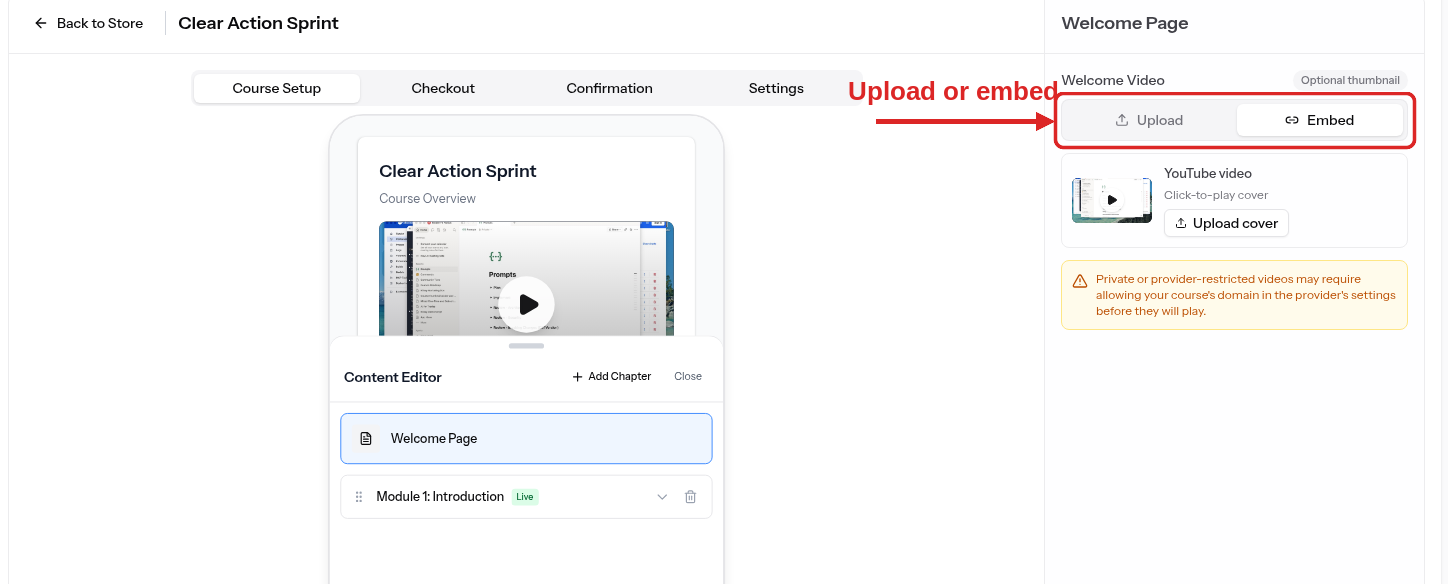Play the course overview video preview
This screenshot has height=584, width=1448.
click(527, 304)
